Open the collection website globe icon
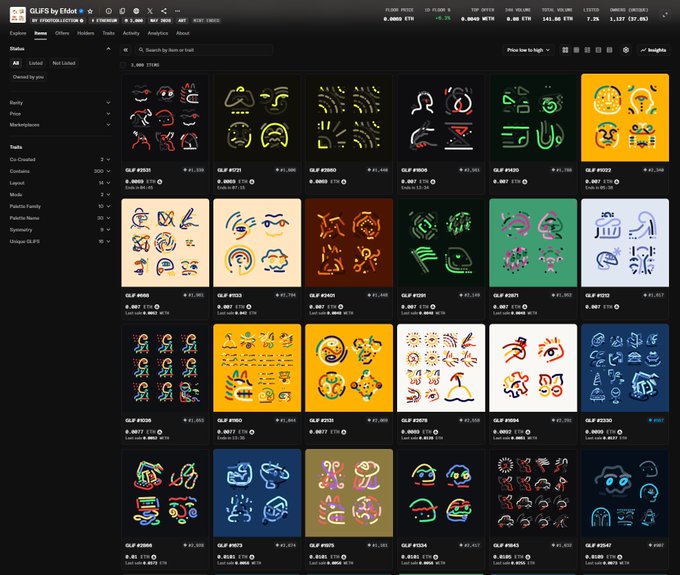The width and height of the screenshot is (680, 575). click(136, 11)
